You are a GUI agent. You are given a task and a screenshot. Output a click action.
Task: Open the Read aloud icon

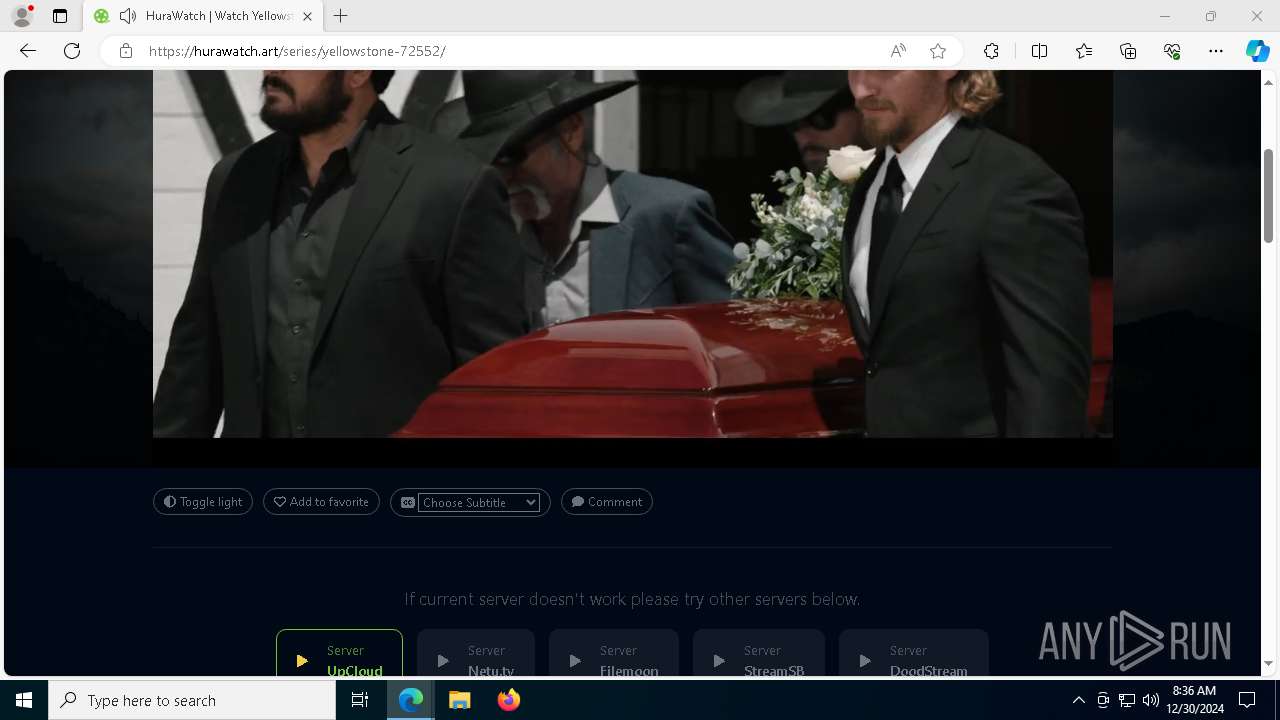(x=898, y=51)
